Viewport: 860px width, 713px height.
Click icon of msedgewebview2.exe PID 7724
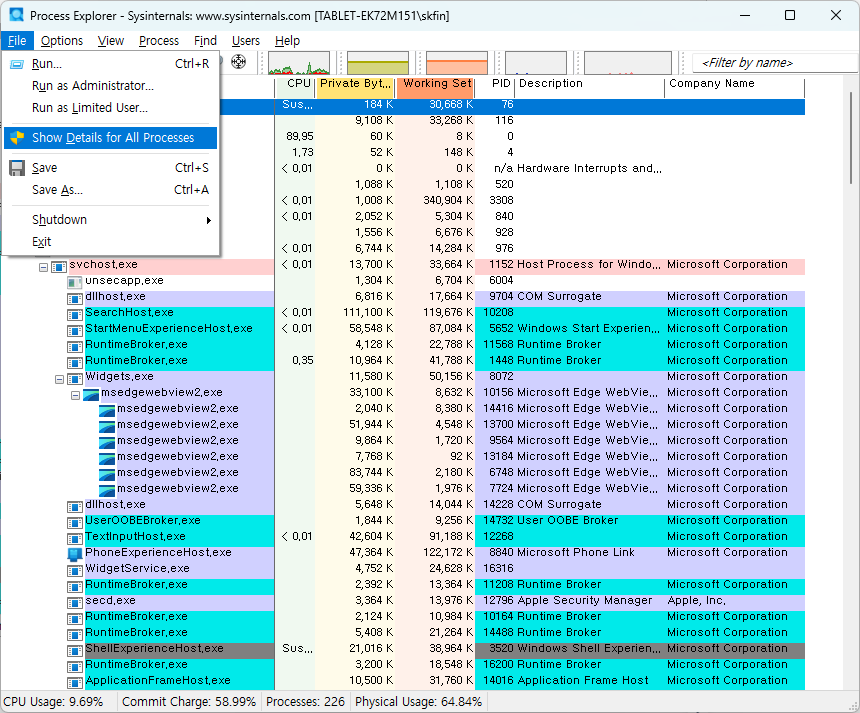(107, 490)
